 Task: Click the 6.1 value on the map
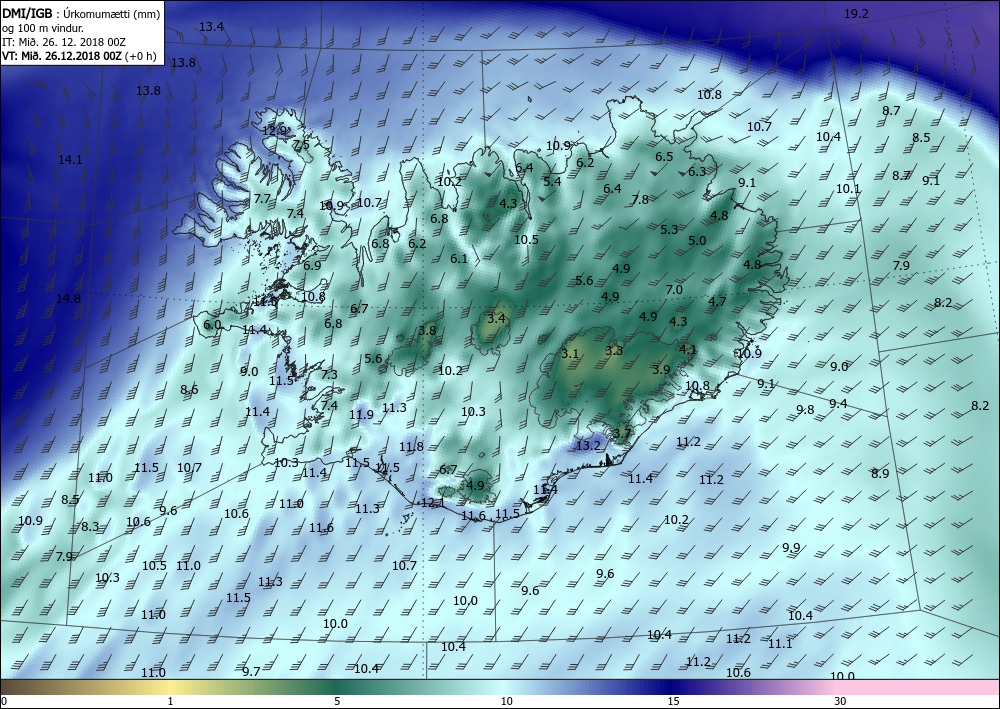(459, 259)
